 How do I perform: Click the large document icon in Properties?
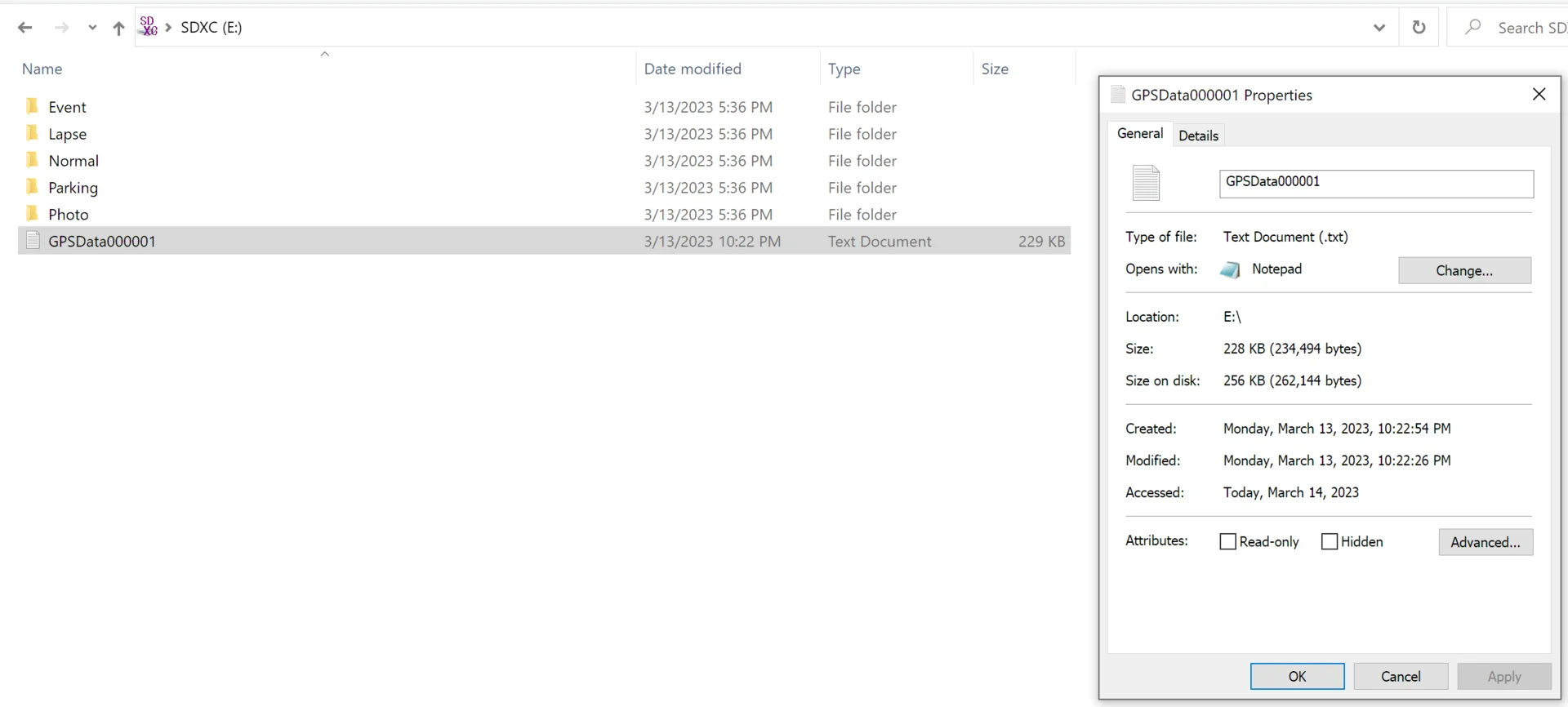1146,183
